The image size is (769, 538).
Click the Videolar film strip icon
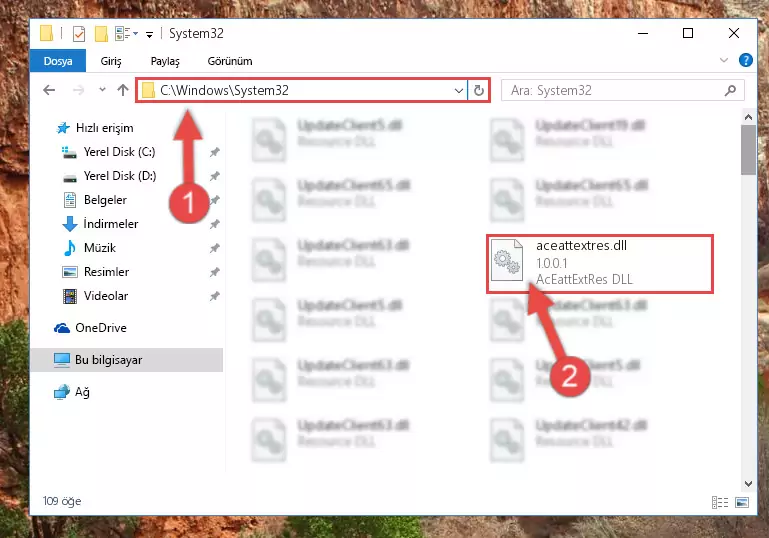pos(70,296)
